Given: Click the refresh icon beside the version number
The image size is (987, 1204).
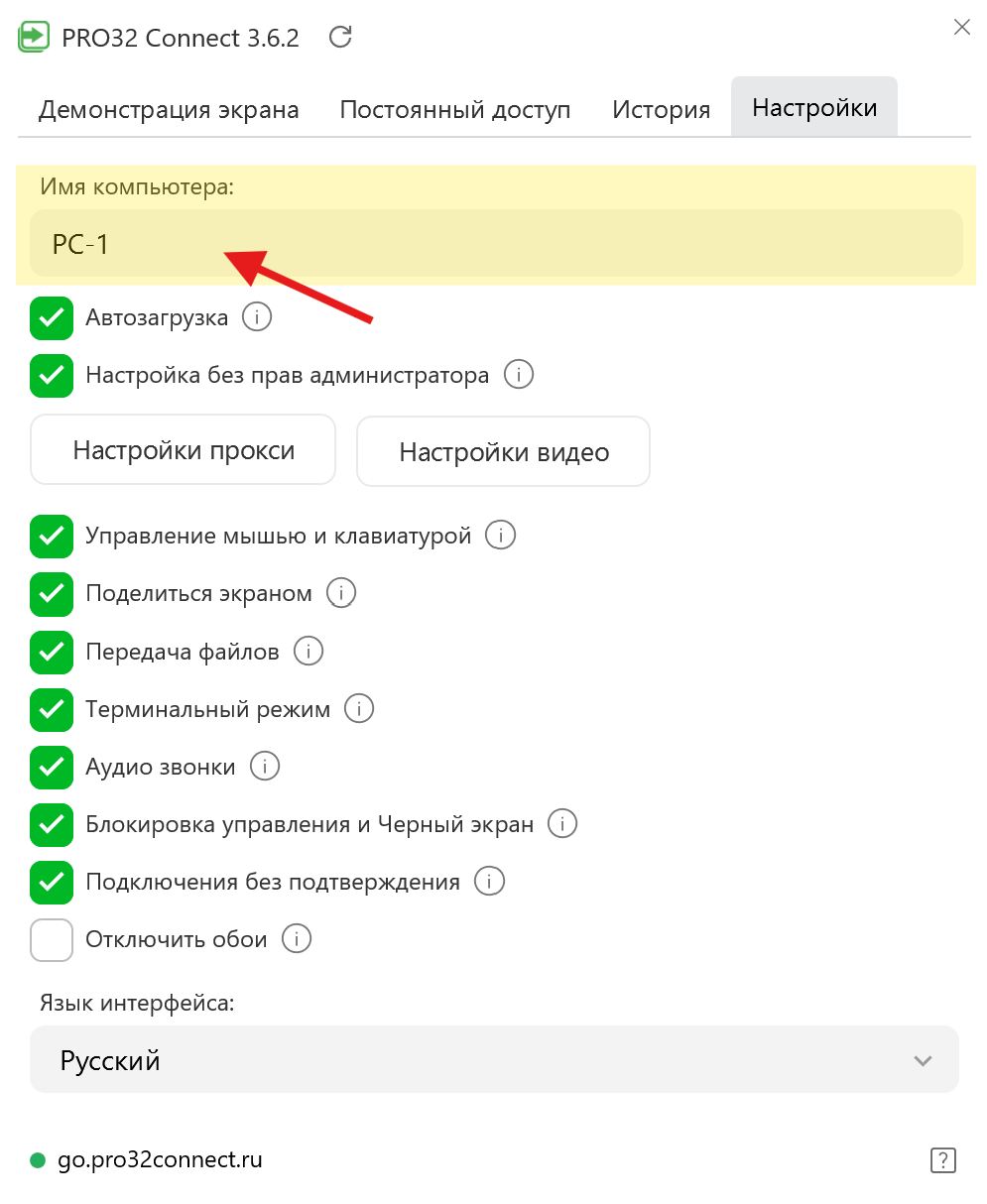Looking at the screenshot, I should (340, 38).
